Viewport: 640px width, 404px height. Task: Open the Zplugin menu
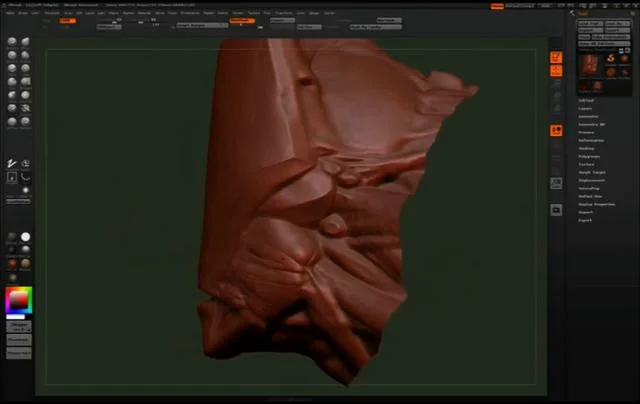(314, 13)
